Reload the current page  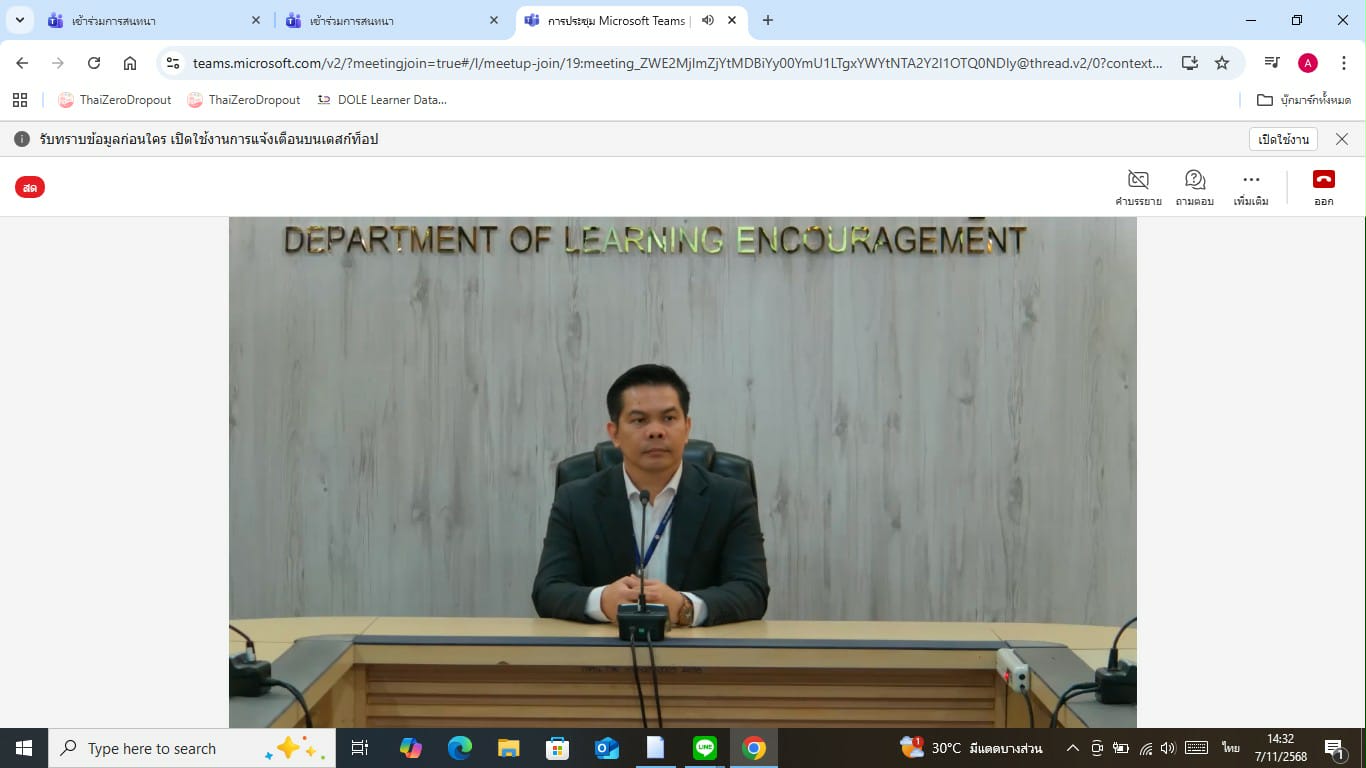tap(94, 63)
